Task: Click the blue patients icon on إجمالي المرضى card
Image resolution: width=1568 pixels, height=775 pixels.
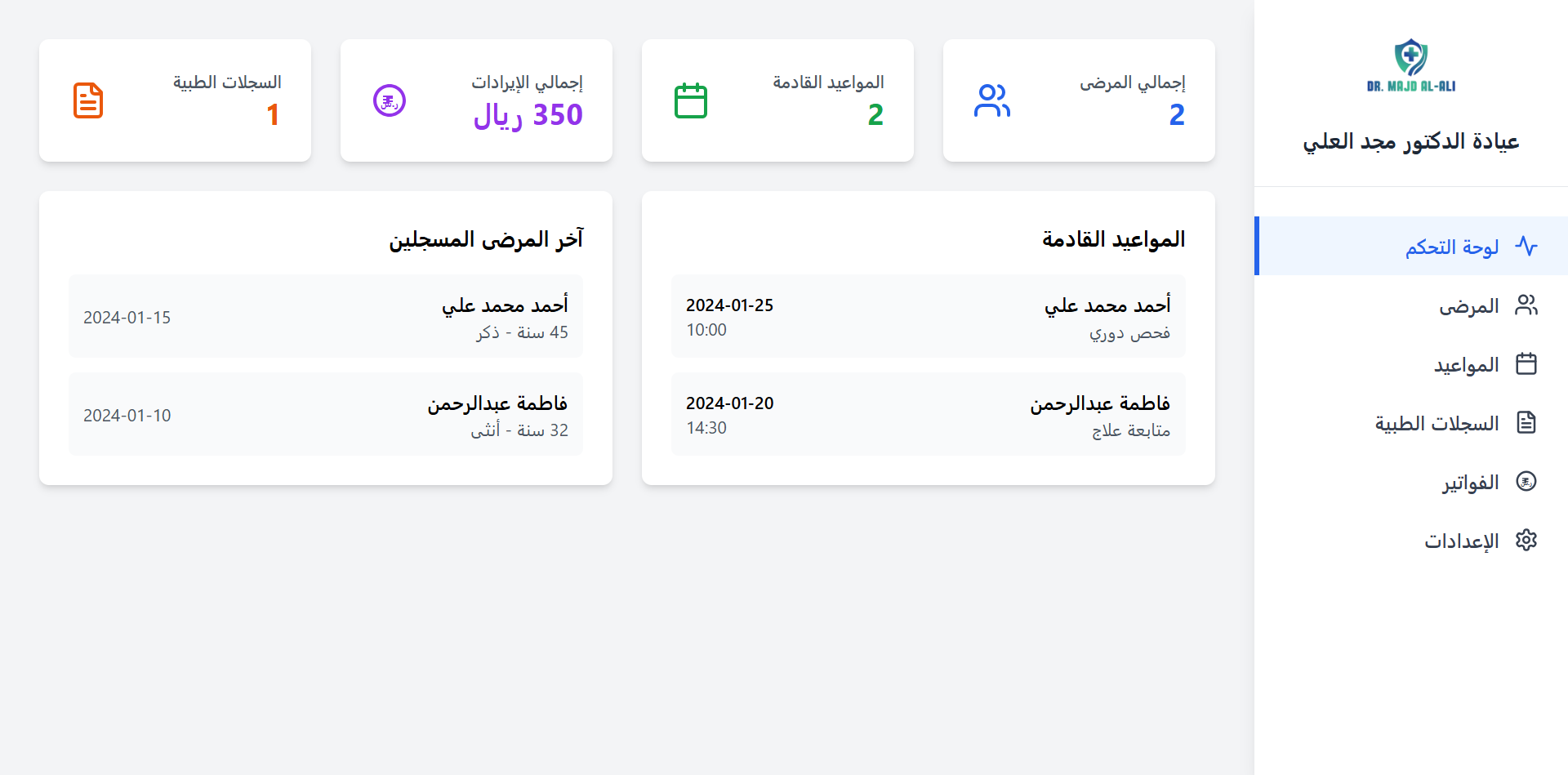Action: click(x=993, y=100)
